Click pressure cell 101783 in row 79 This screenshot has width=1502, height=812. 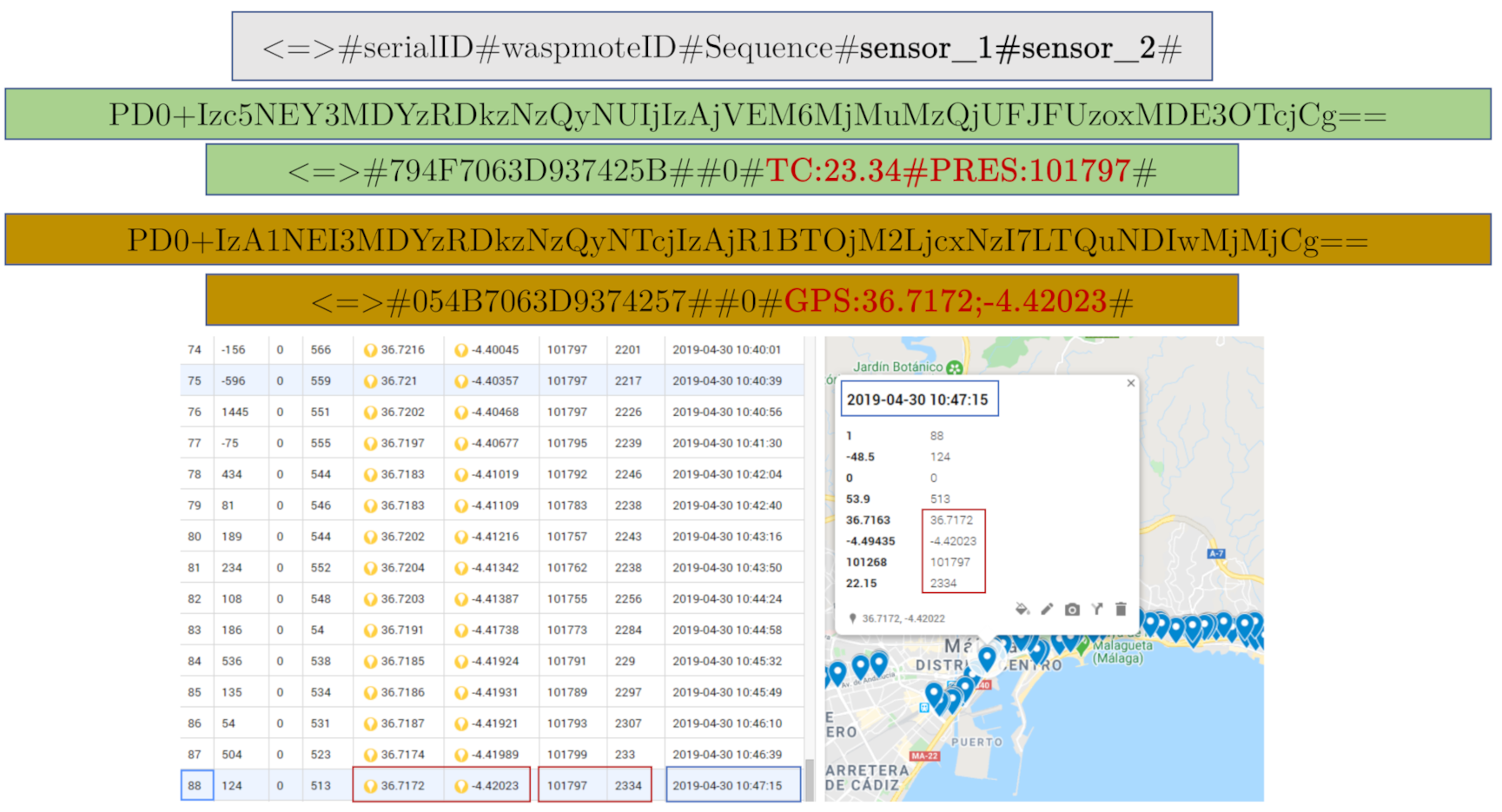point(567,505)
